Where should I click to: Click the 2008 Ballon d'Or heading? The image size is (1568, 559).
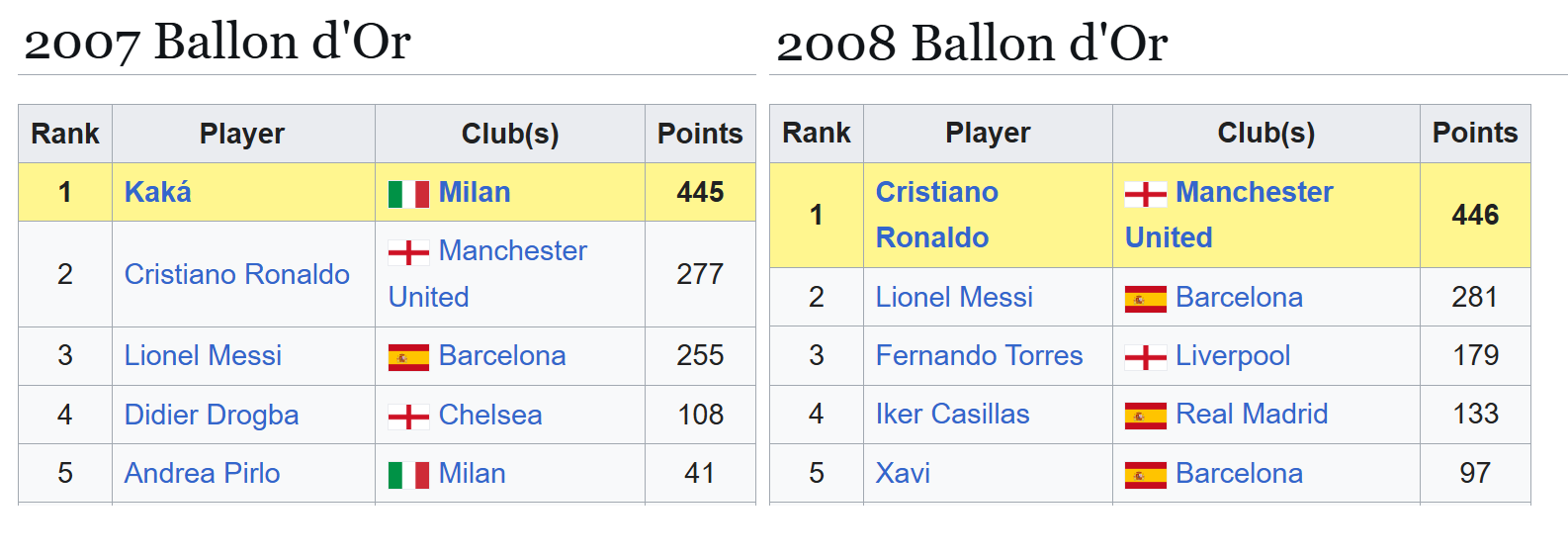972,44
